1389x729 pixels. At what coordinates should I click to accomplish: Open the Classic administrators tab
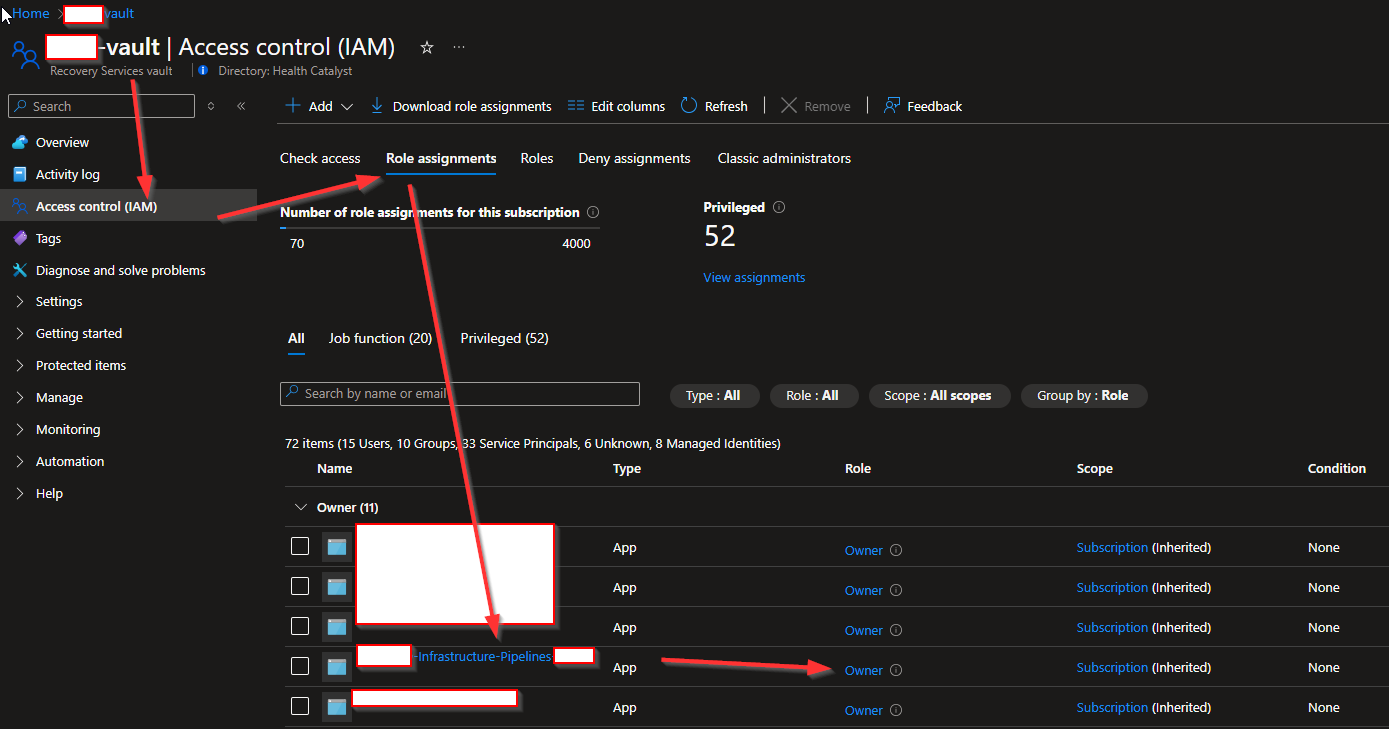click(x=784, y=158)
